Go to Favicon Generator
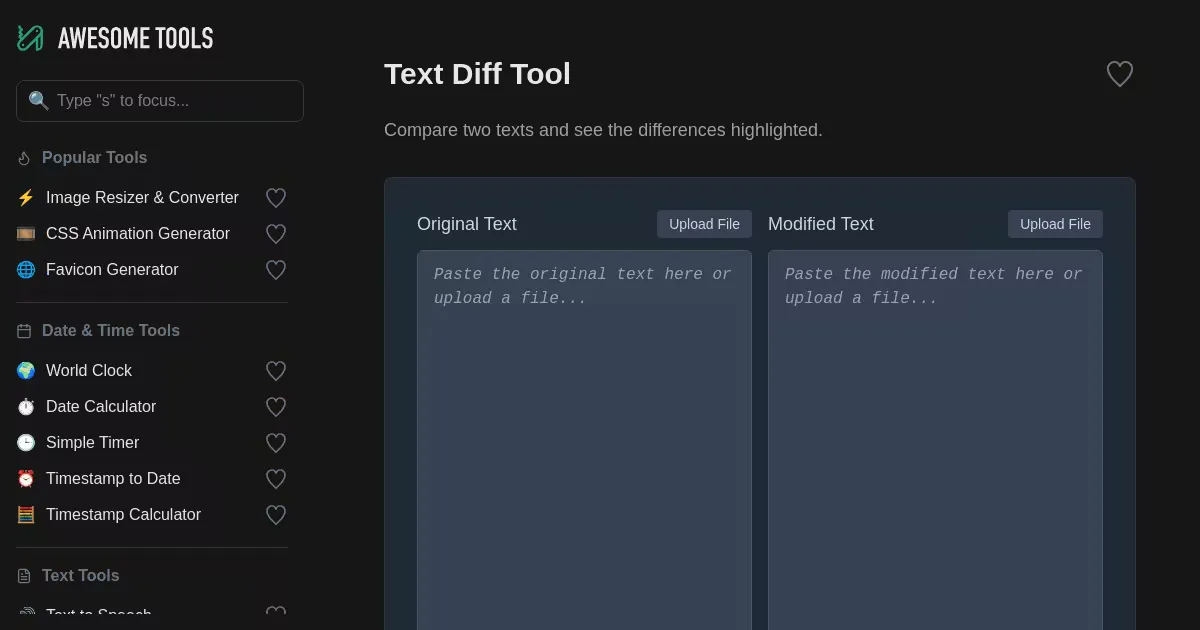Image resolution: width=1200 pixels, height=630 pixels. pos(112,270)
